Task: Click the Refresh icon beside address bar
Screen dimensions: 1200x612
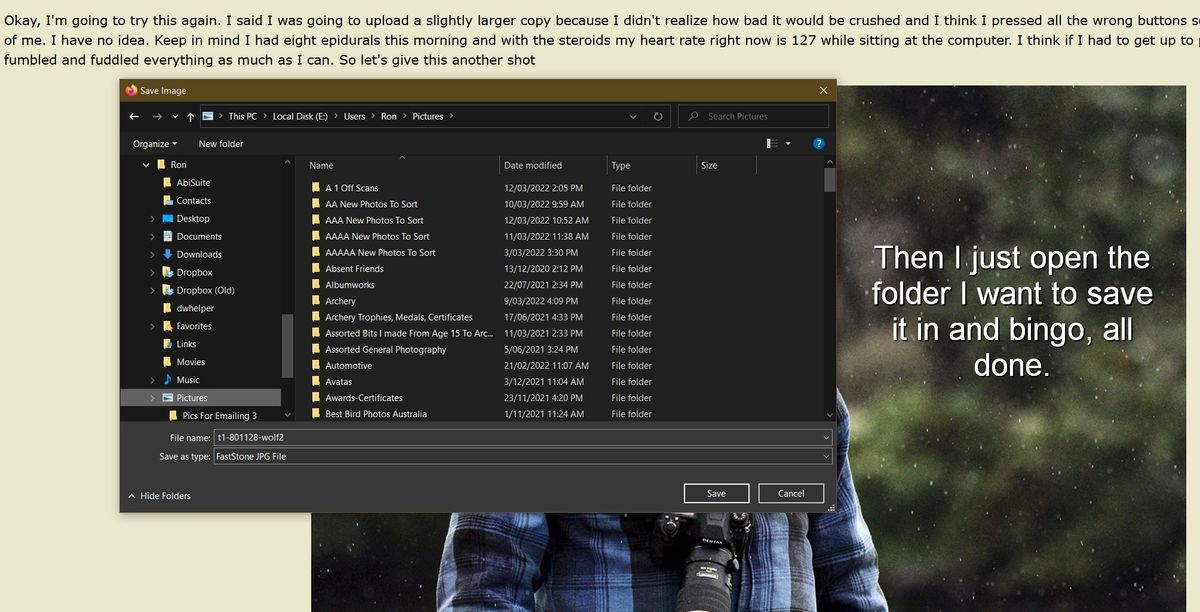Action: click(658, 116)
